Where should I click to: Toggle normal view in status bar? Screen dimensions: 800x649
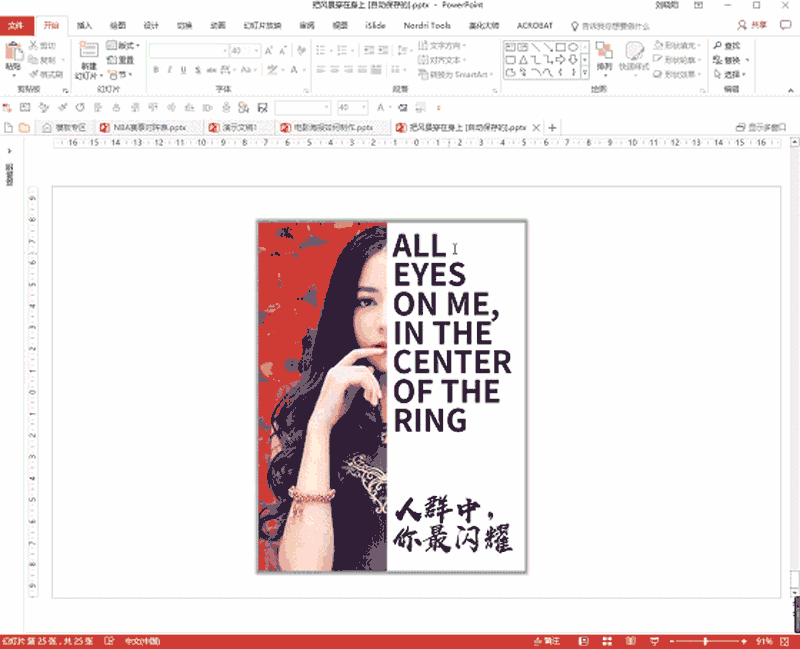pyautogui.click(x=584, y=641)
